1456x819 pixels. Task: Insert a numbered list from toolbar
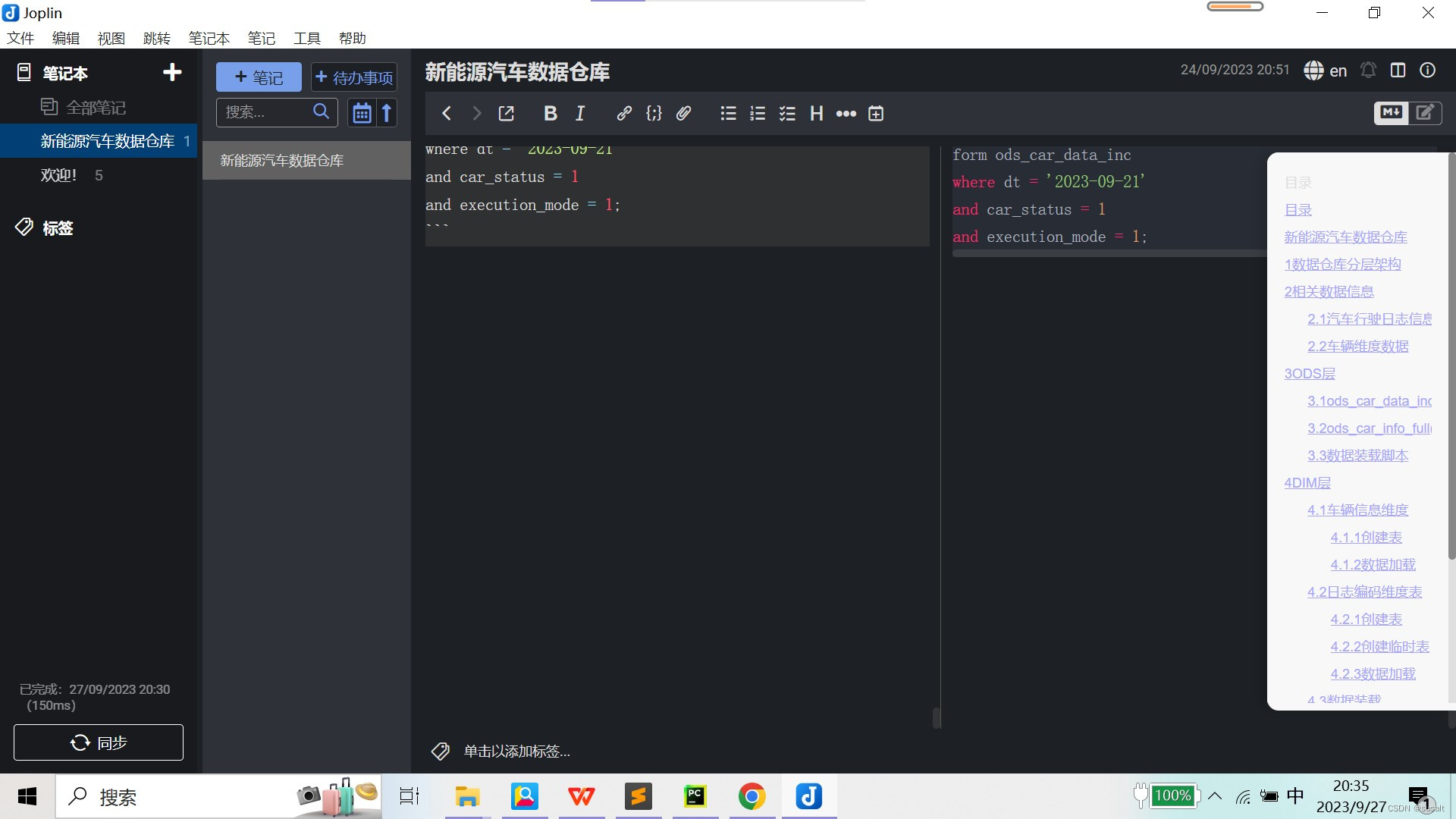point(758,114)
